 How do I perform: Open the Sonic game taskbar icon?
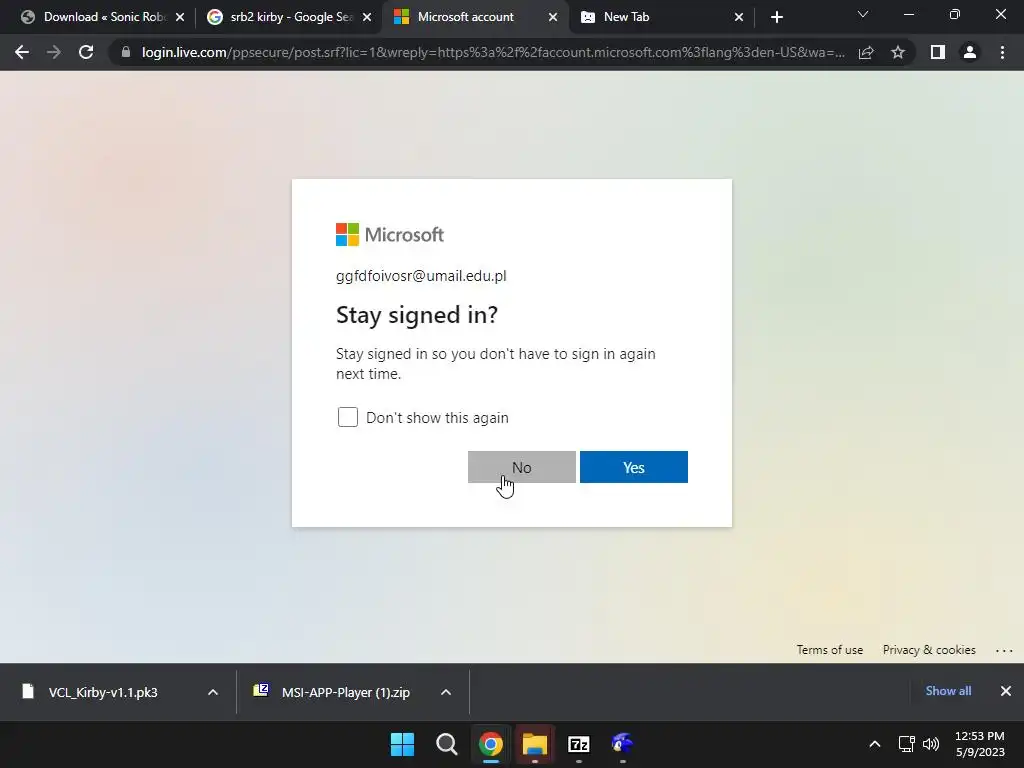622,744
